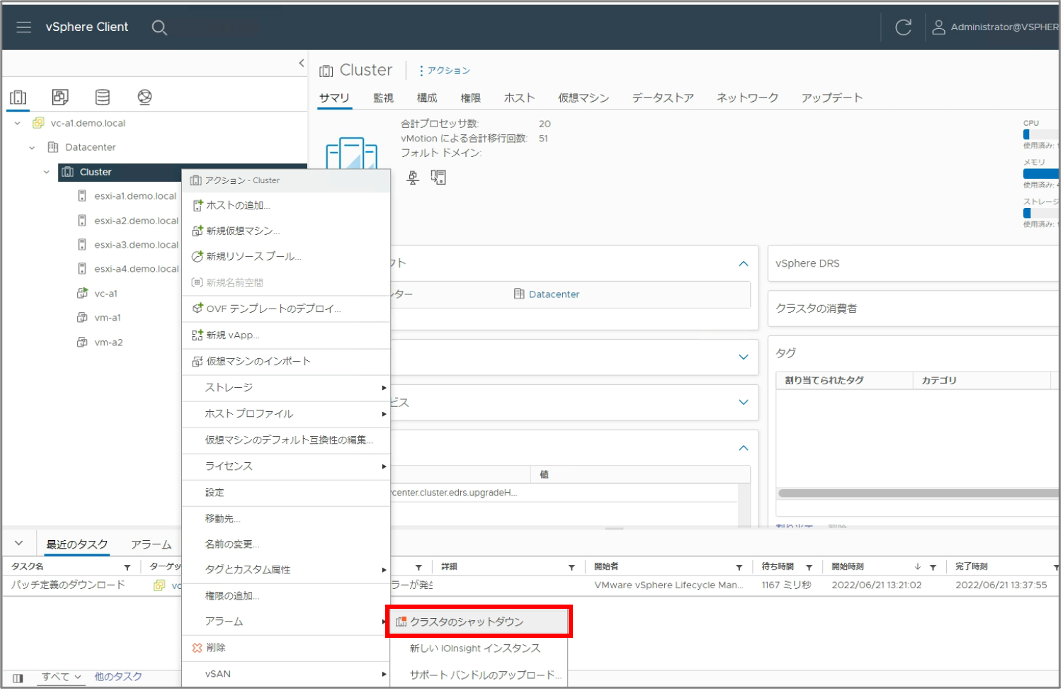
Task: Expand the アラーム submenu
Action: click(x=286, y=622)
